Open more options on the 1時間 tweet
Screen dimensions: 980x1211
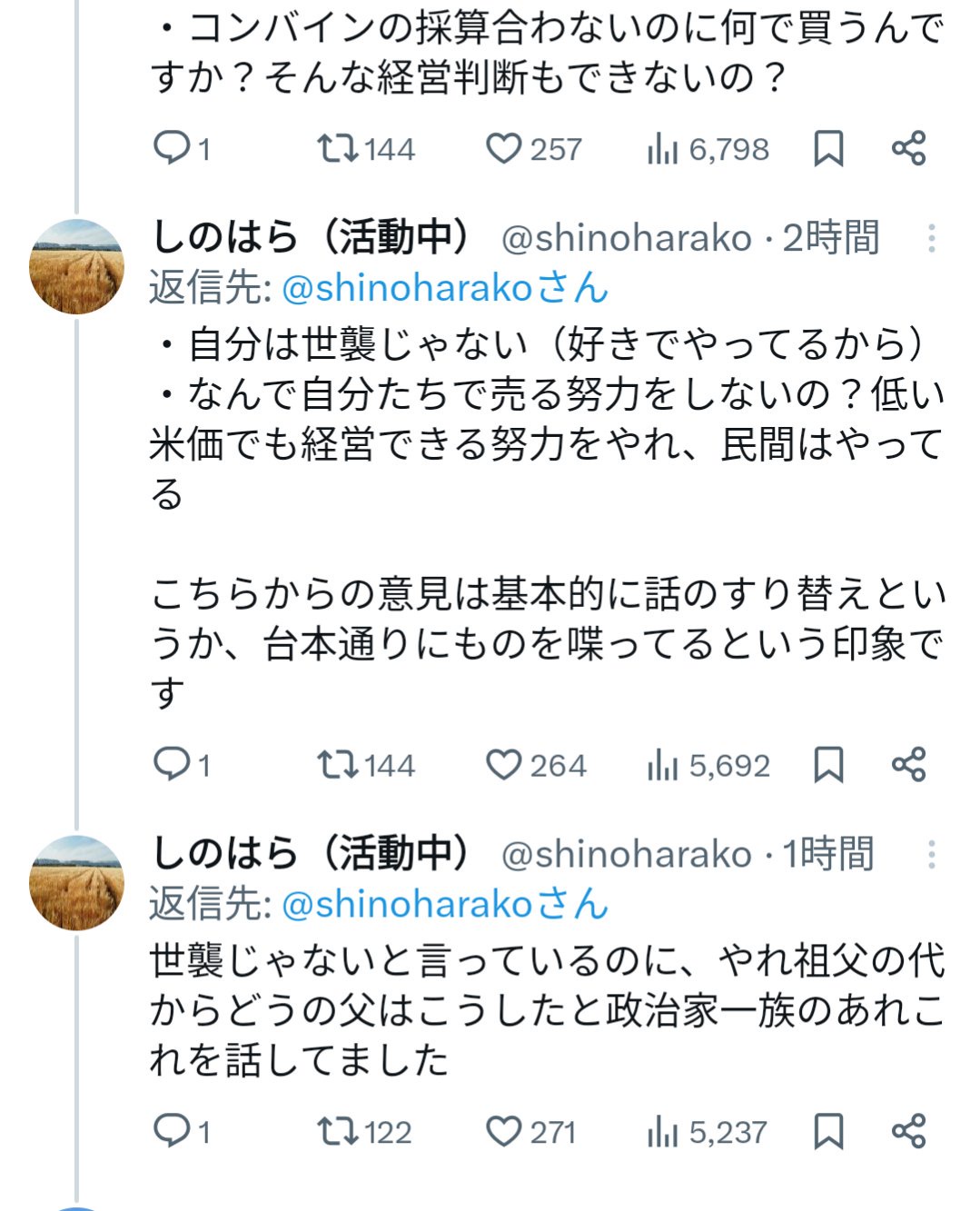point(931,855)
